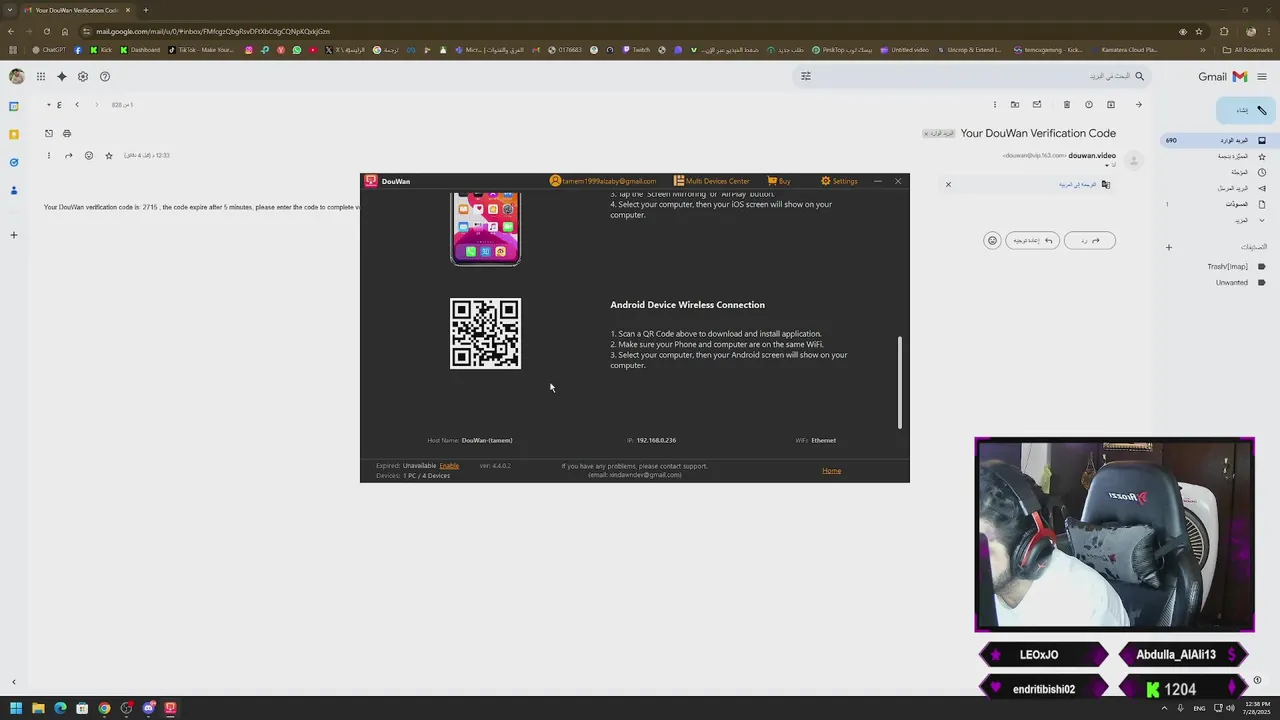Viewport: 1280px width, 720px height.
Task: Reply using arrow icon in message header
Action: tap(68, 155)
